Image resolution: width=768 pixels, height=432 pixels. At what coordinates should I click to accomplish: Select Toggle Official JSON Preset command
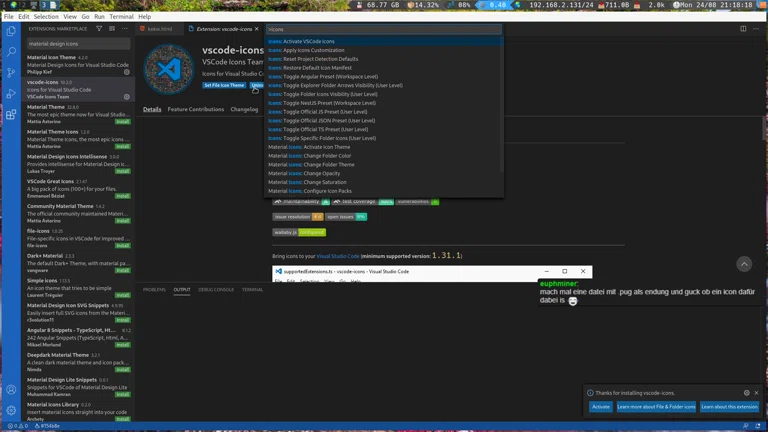(x=384, y=121)
